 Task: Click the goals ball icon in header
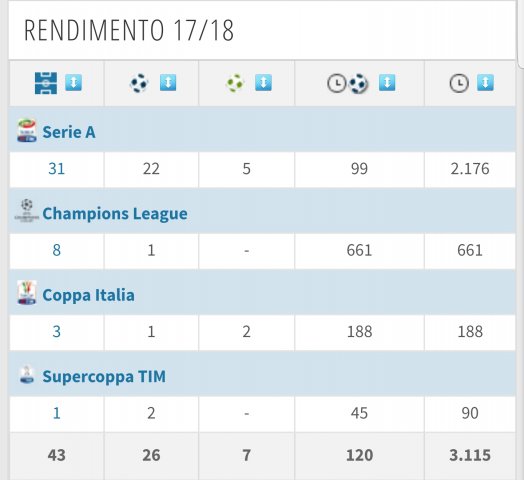point(139,83)
